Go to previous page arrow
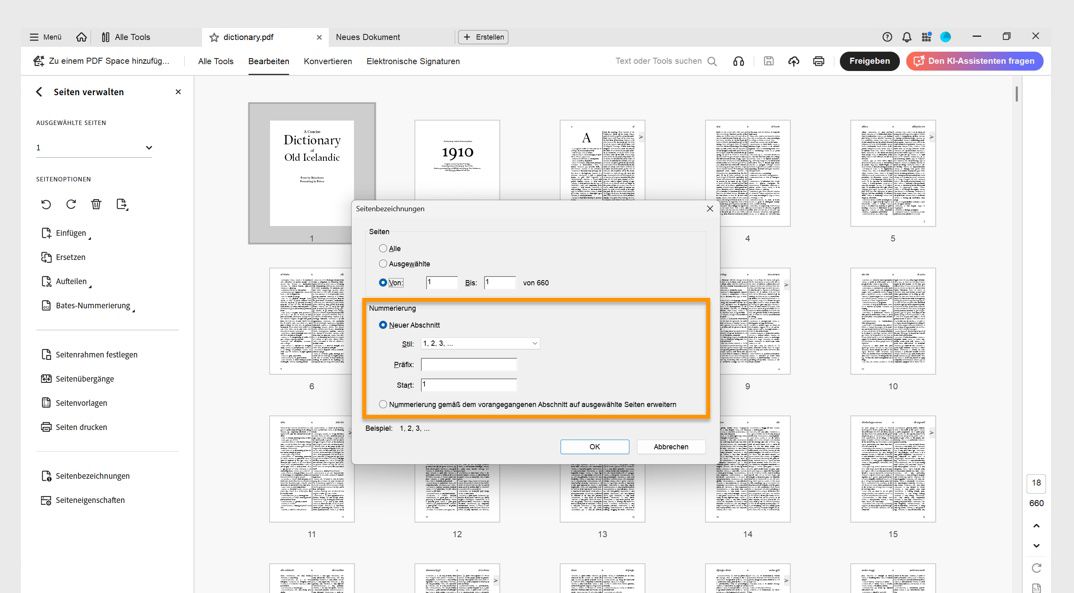Viewport: 1074px width, 593px height. 1036,526
